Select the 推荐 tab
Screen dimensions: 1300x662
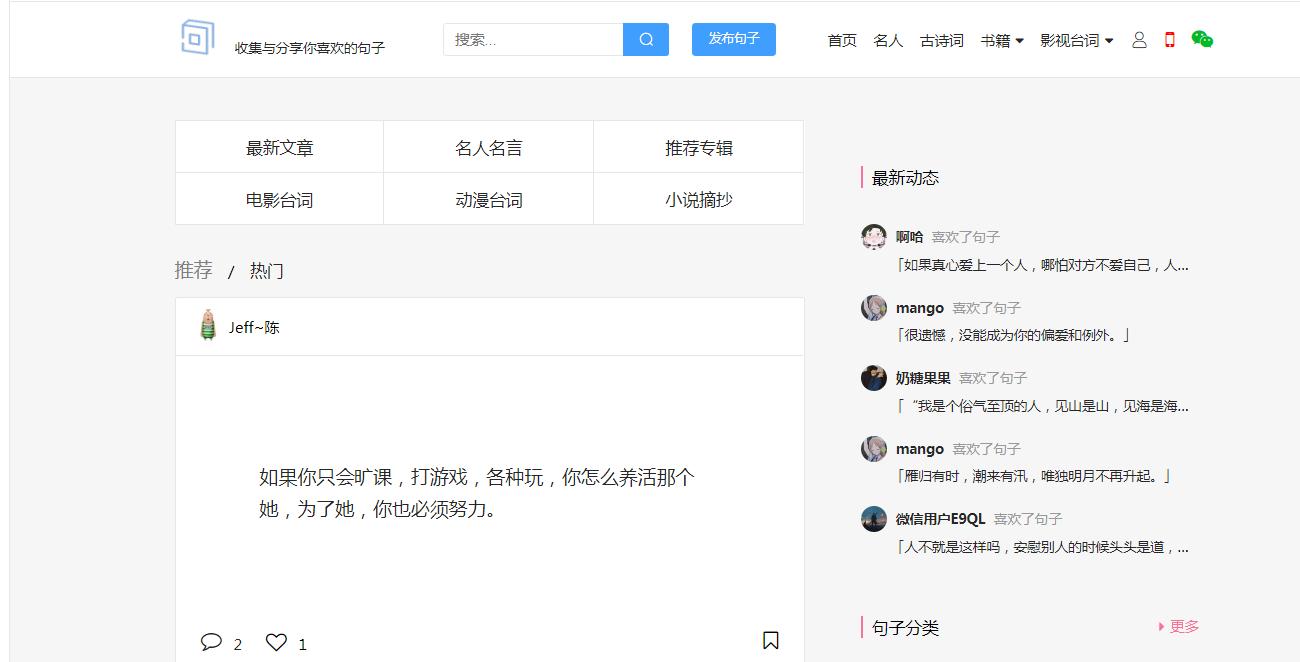click(194, 271)
